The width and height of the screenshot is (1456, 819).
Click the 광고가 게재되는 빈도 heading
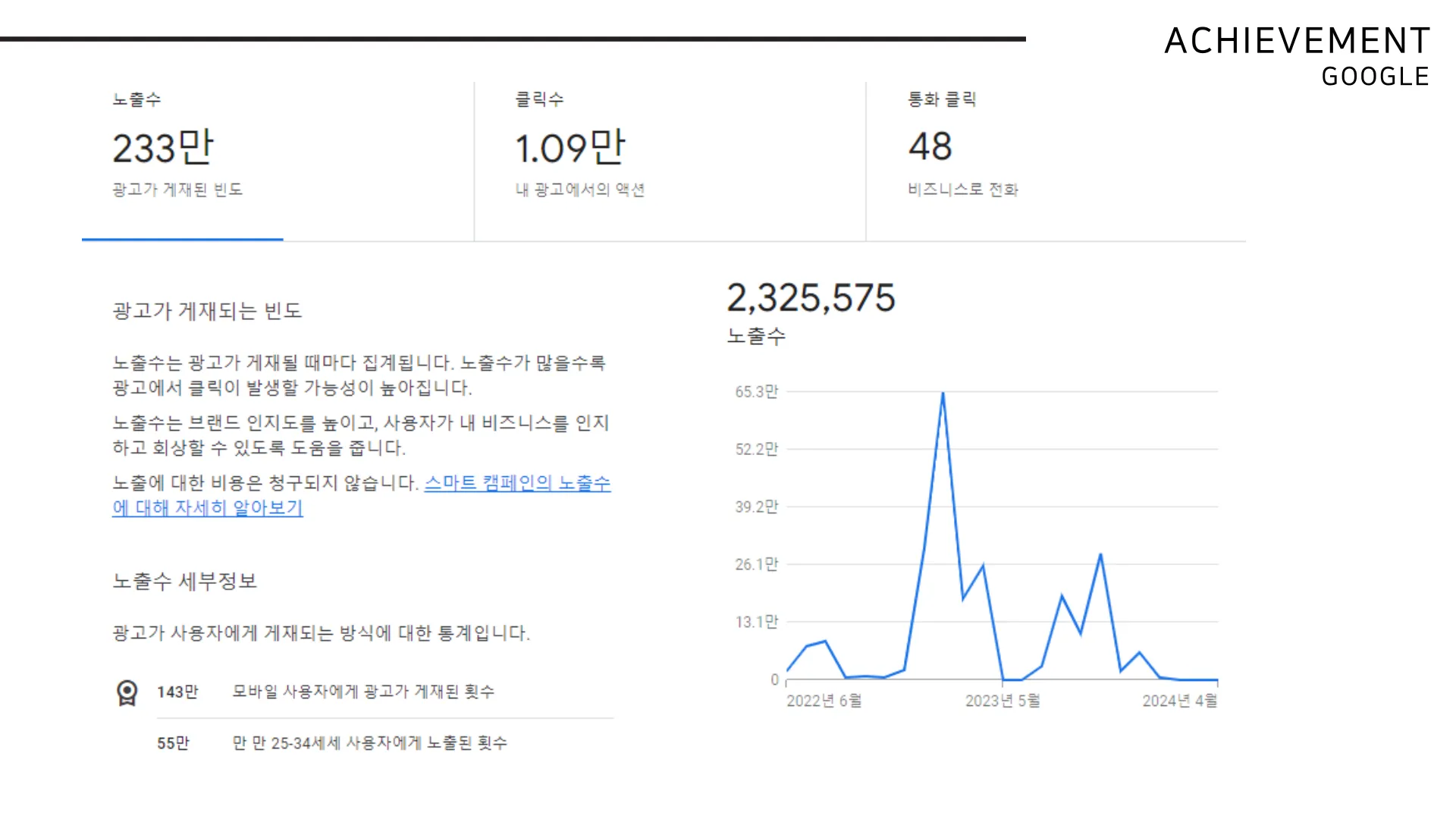click(207, 311)
